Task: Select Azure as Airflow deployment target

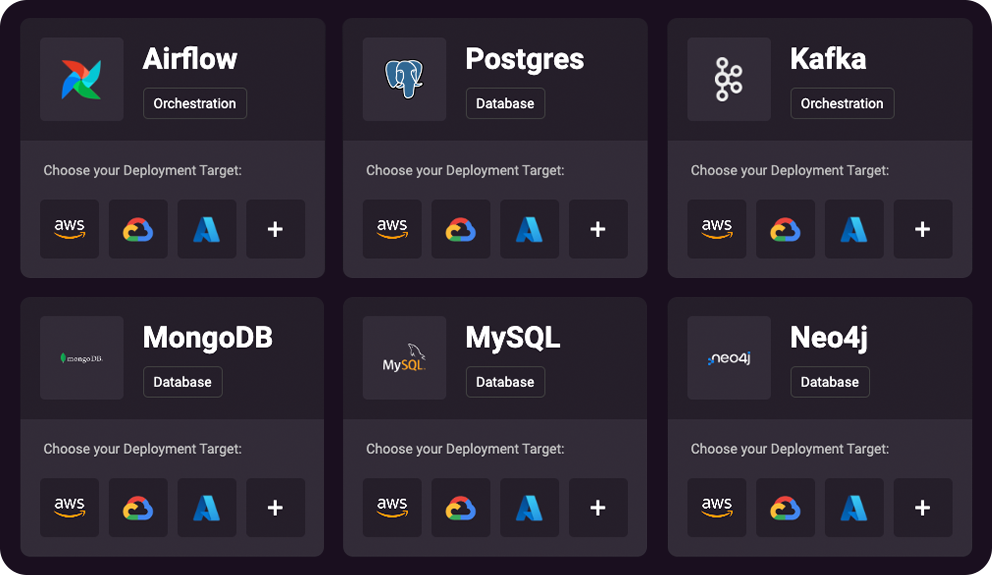Action: 207,229
